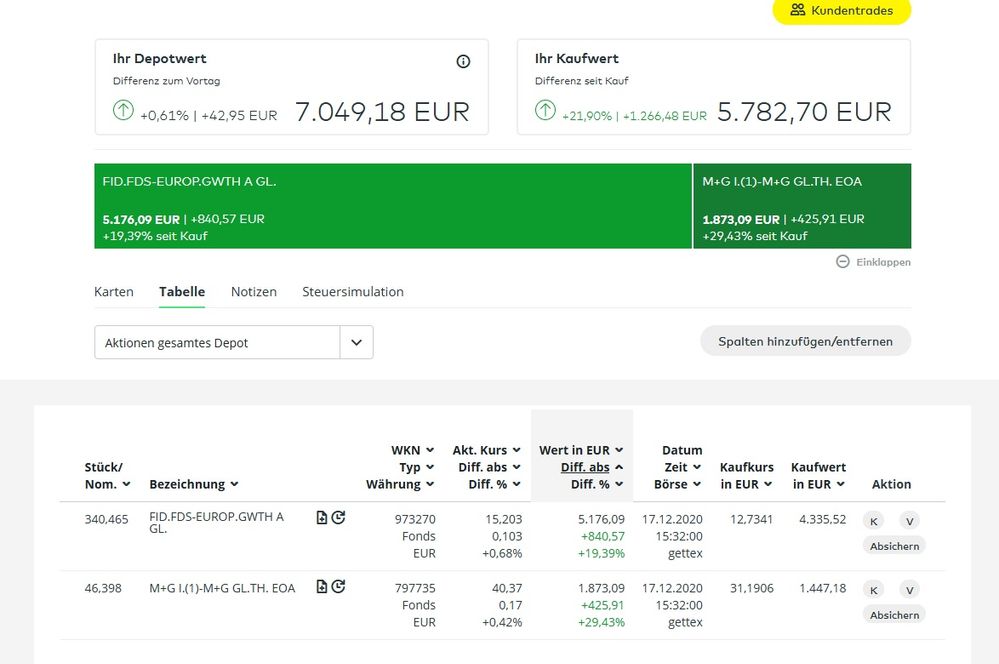This screenshot has height=664, width=999.
Task: Click the document icon for M+G GL.TH. EOA
Action: 321,587
